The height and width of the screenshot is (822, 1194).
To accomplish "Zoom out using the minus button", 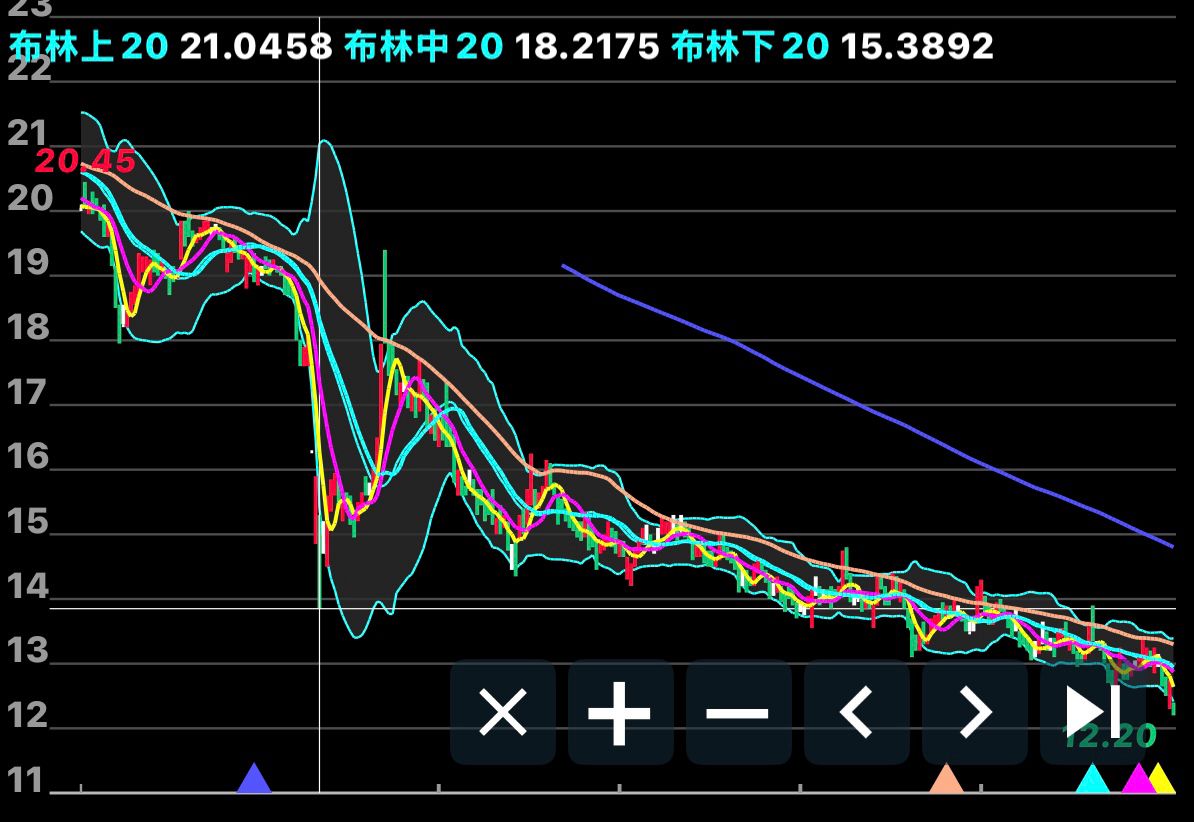I will (x=738, y=713).
